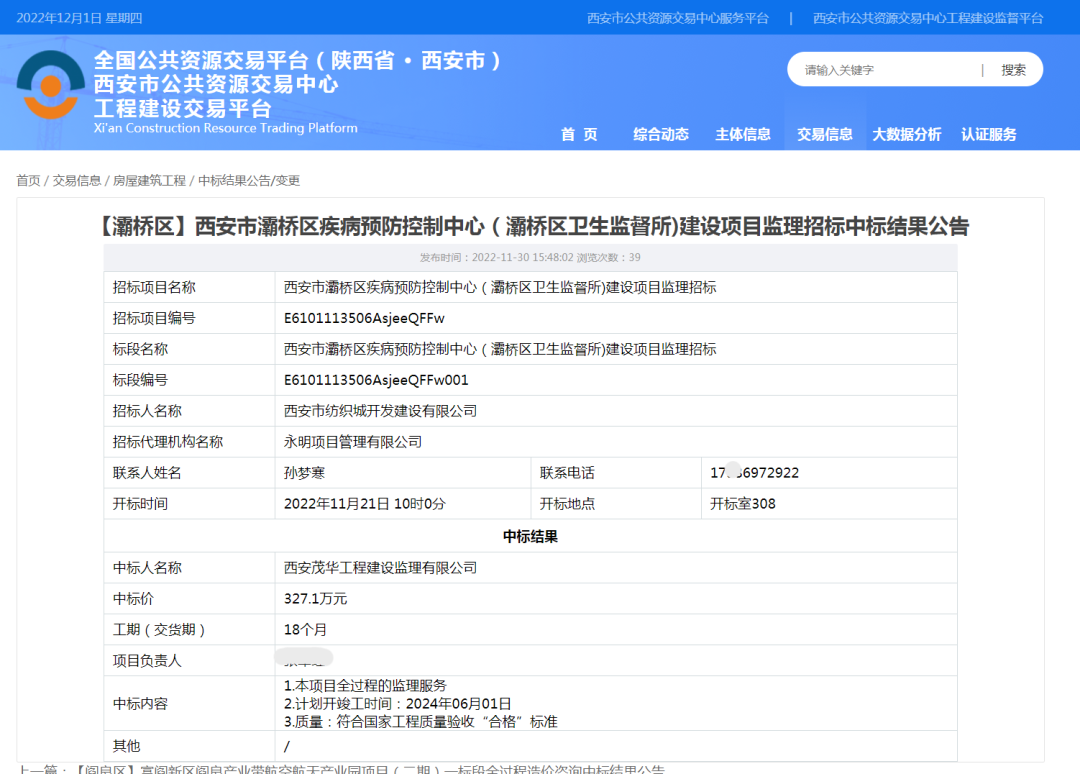The image size is (1080, 774).
Task: Click the 中标结果公告/变更 breadcrumb link
Action: 249,180
